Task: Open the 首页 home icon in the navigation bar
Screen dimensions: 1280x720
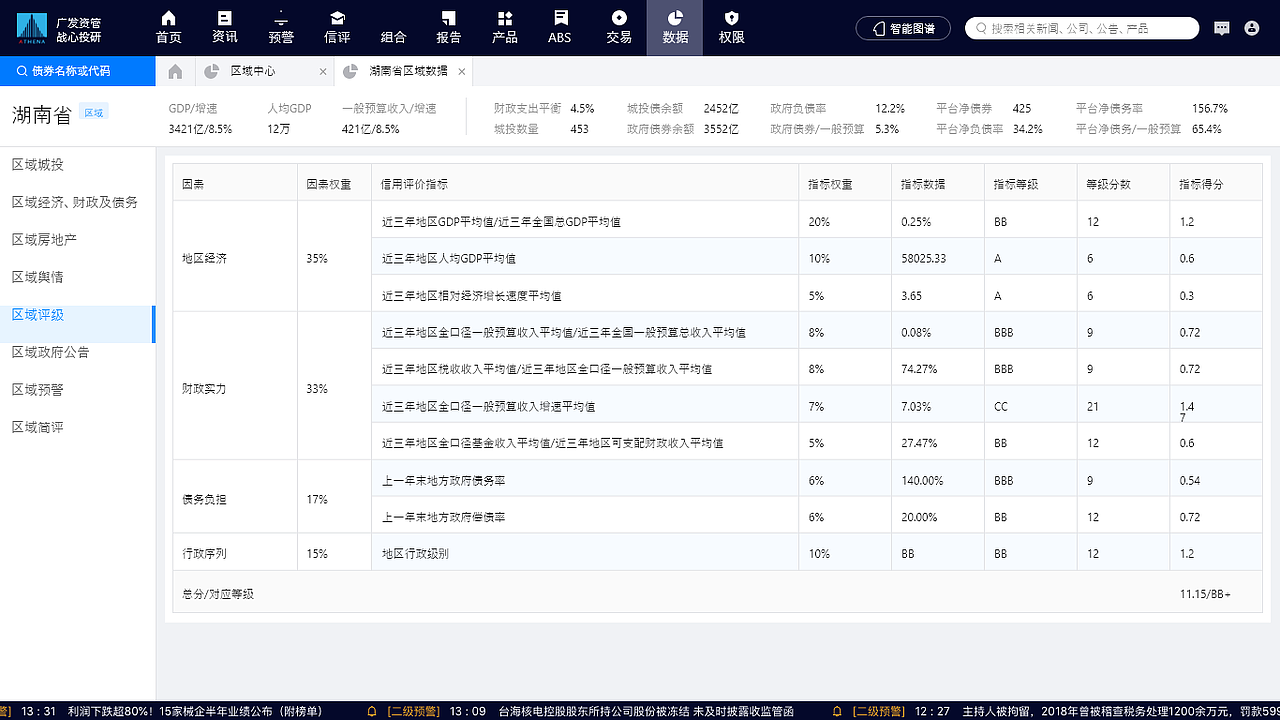Action: (168, 28)
